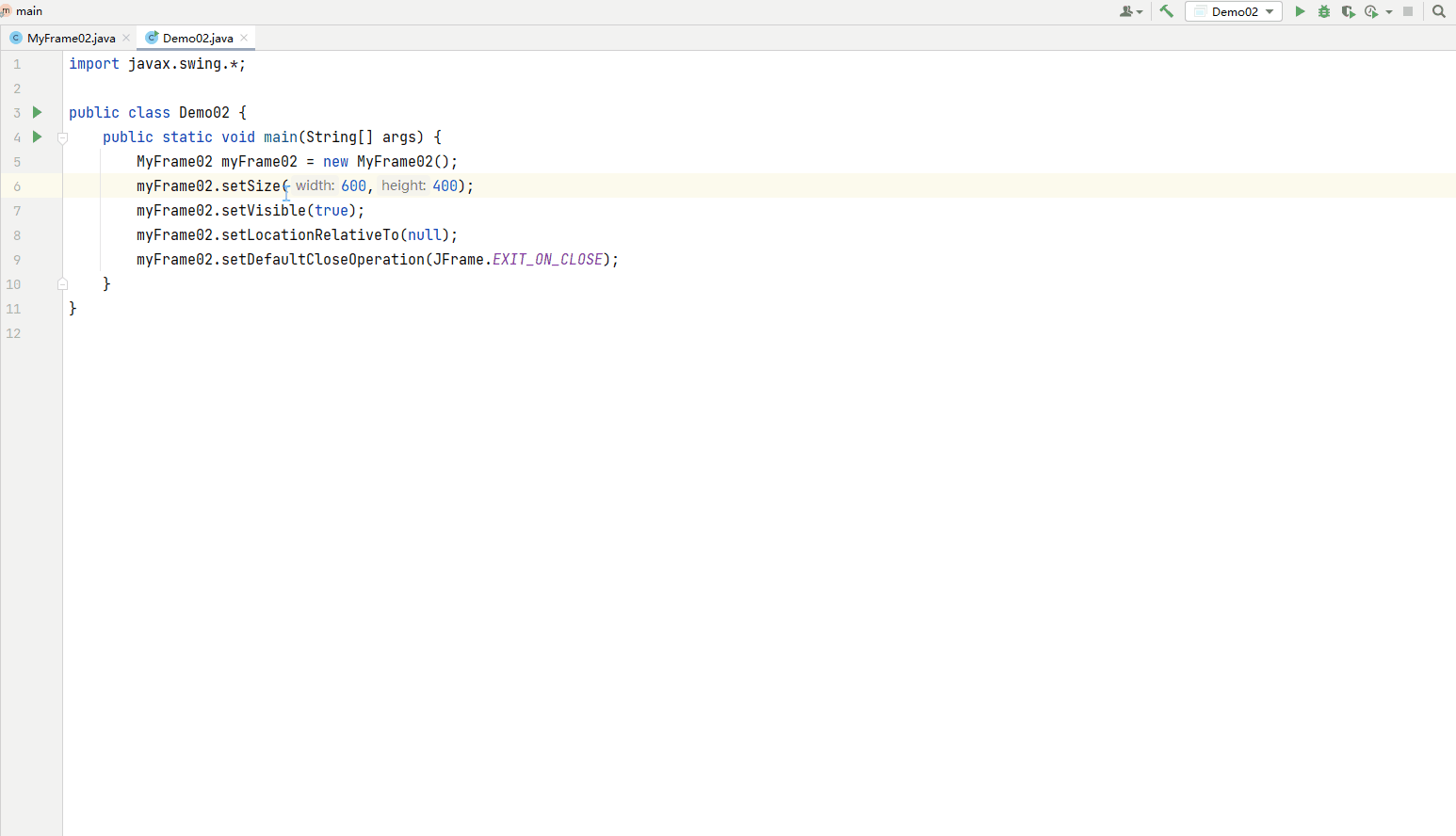Switch to the MyFrame02.java tab
Image resolution: width=1456 pixels, height=836 pixels.
[x=71, y=38]
